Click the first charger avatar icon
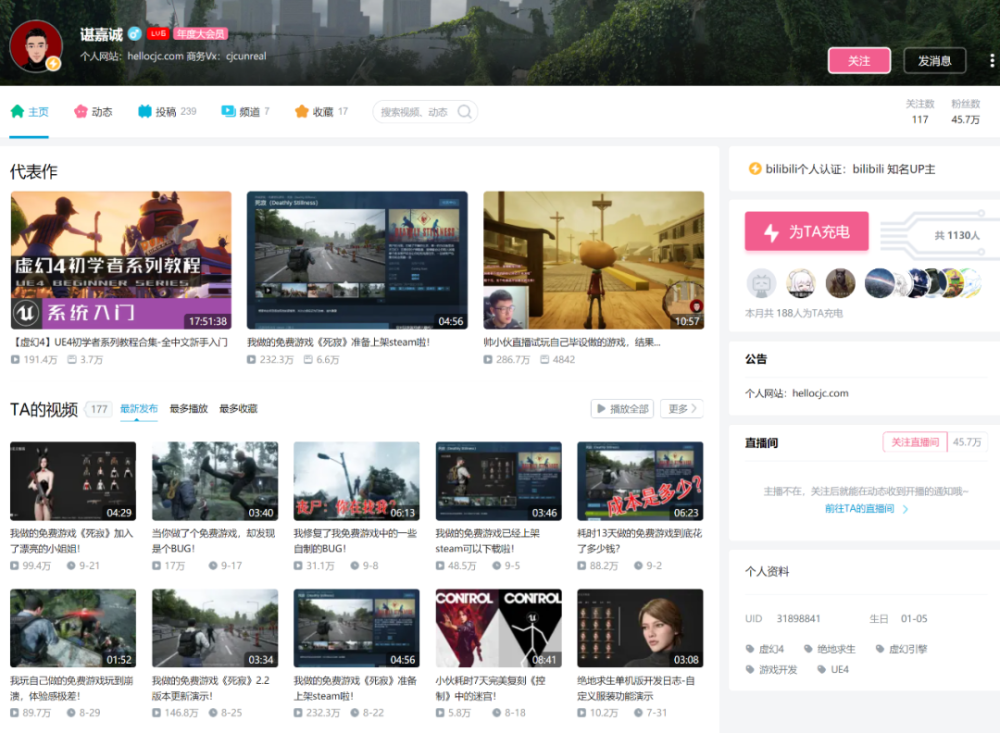Screen dimensions: 1000x733 761,283
